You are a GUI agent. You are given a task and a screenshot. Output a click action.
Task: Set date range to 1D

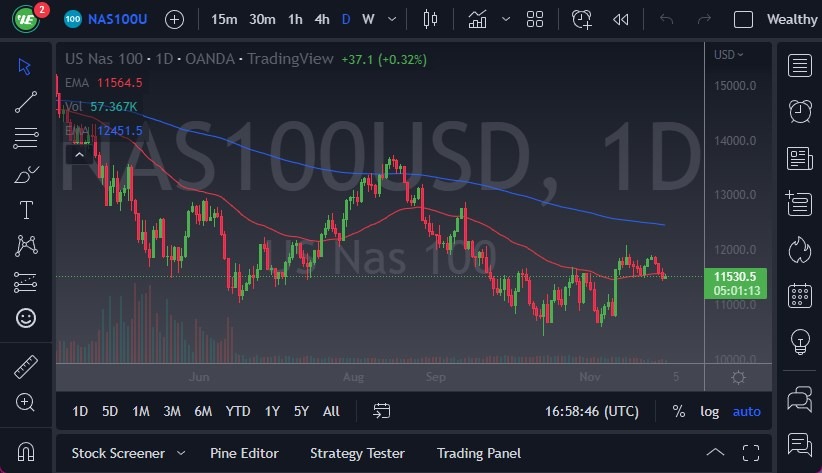pos(80,411)
